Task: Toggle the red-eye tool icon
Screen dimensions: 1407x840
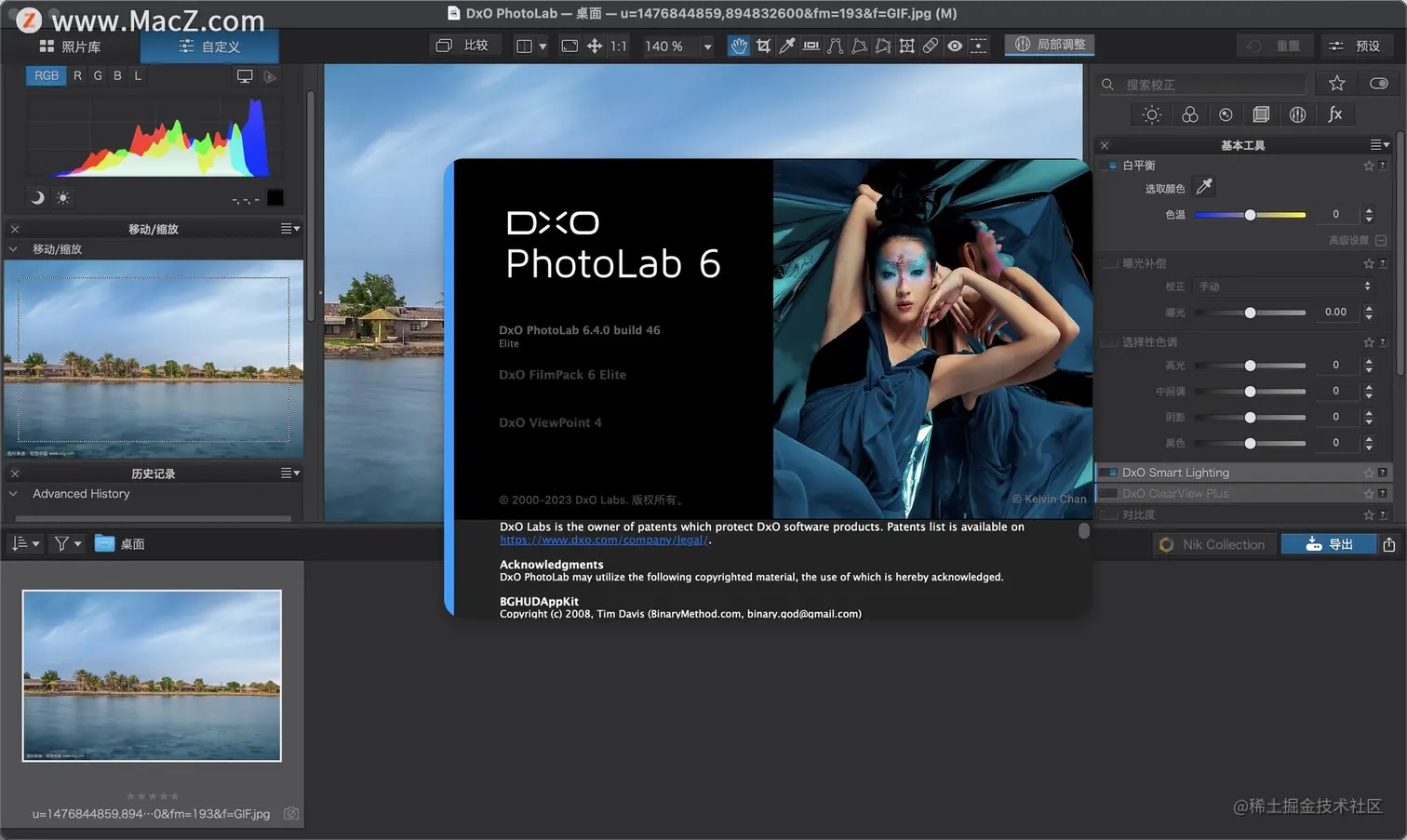Action: 955,46
